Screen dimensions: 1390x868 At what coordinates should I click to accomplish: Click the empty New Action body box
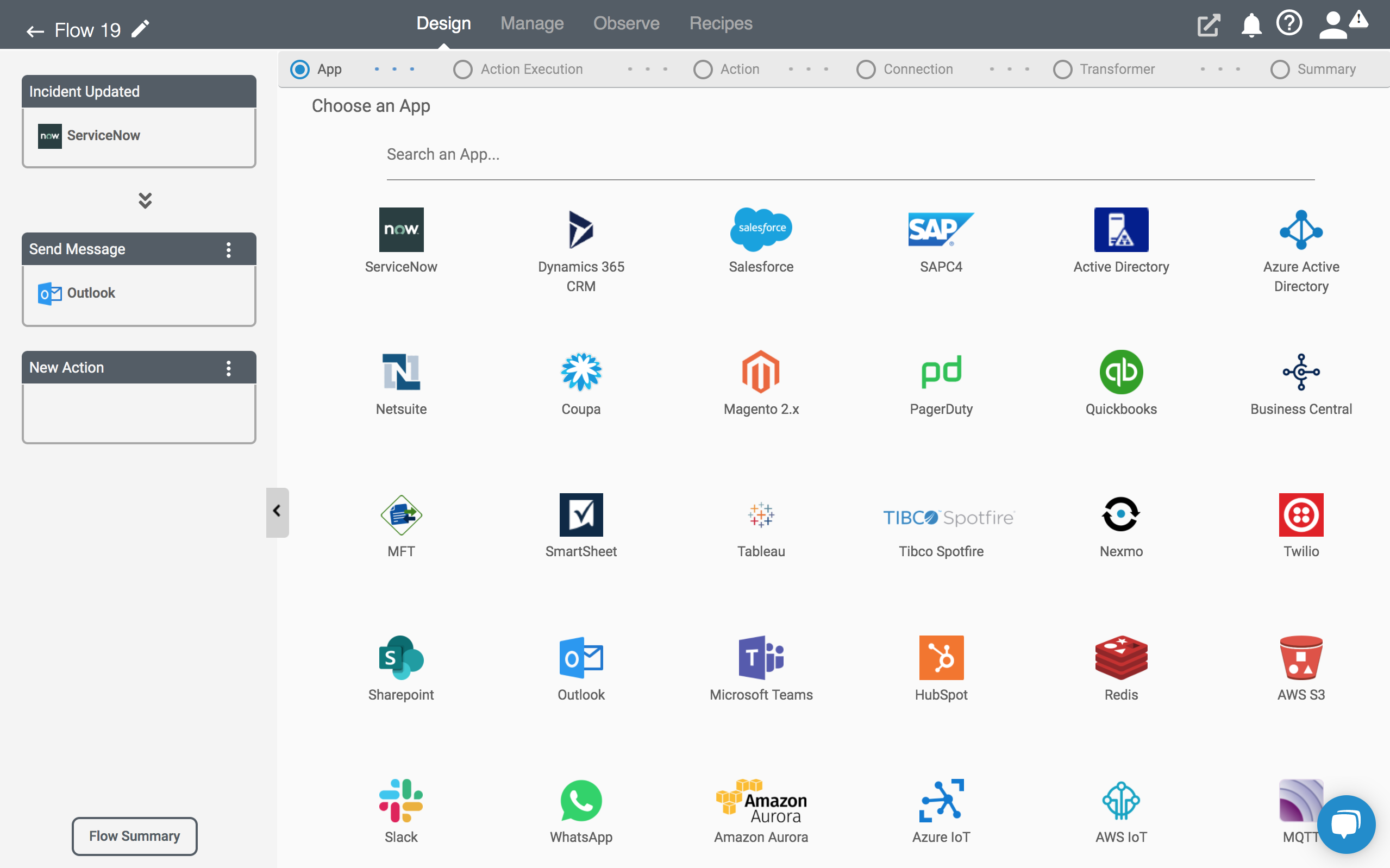tap(139, 413)
